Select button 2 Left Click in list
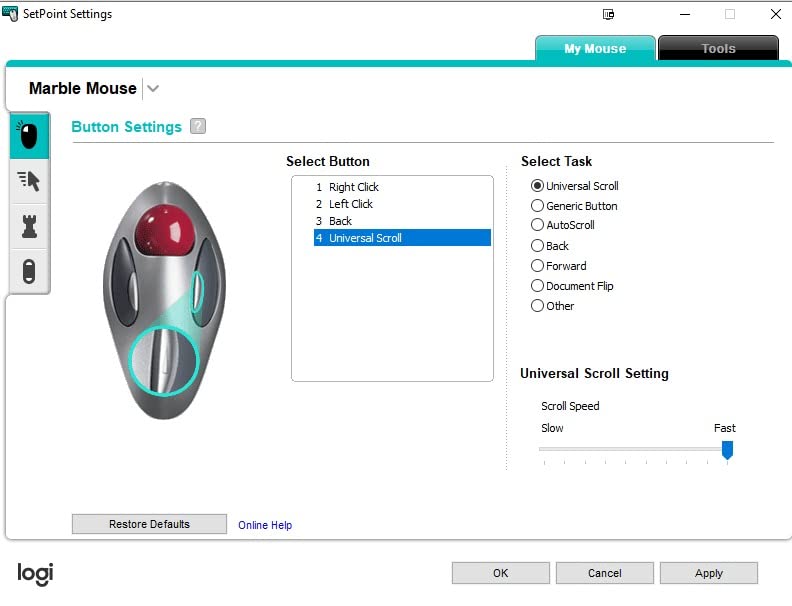Image resolution: width=792 pixels, height=606 pixels. click(402, 204)
